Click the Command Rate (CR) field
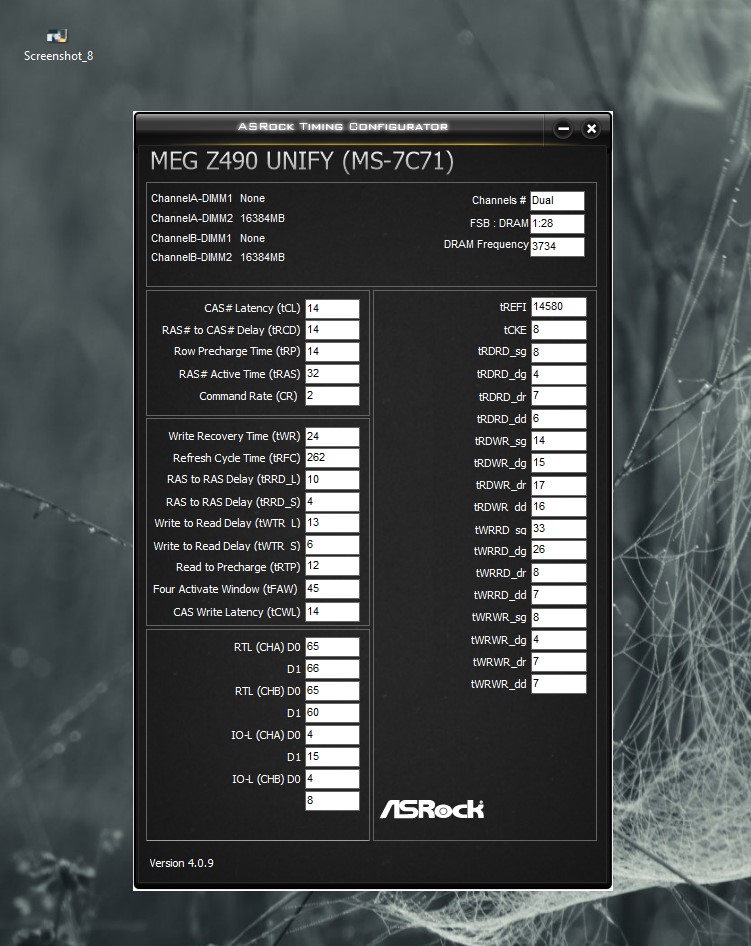The height and width of the screenshot is (946, 751). 332,396
